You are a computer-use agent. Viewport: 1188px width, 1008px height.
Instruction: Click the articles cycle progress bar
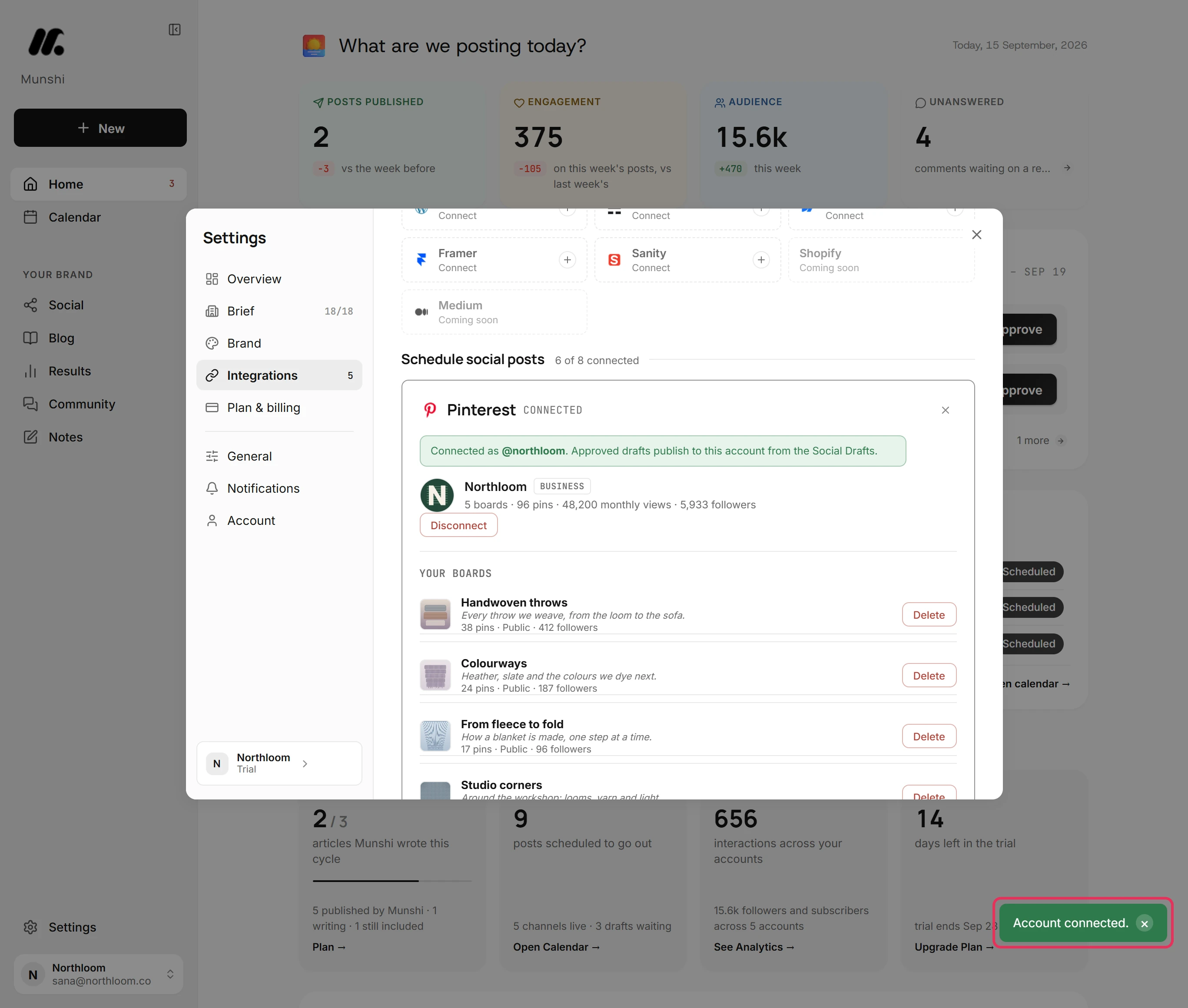(x=392, y=881)
